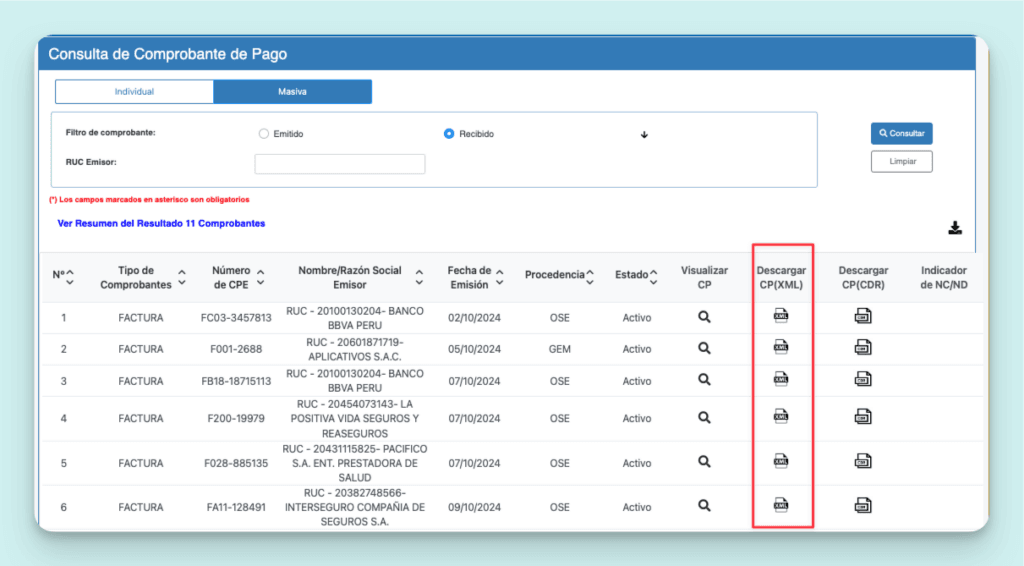Click the Limpiar button
This screenshot has width=1024, height=566.
tap(901, 161)
